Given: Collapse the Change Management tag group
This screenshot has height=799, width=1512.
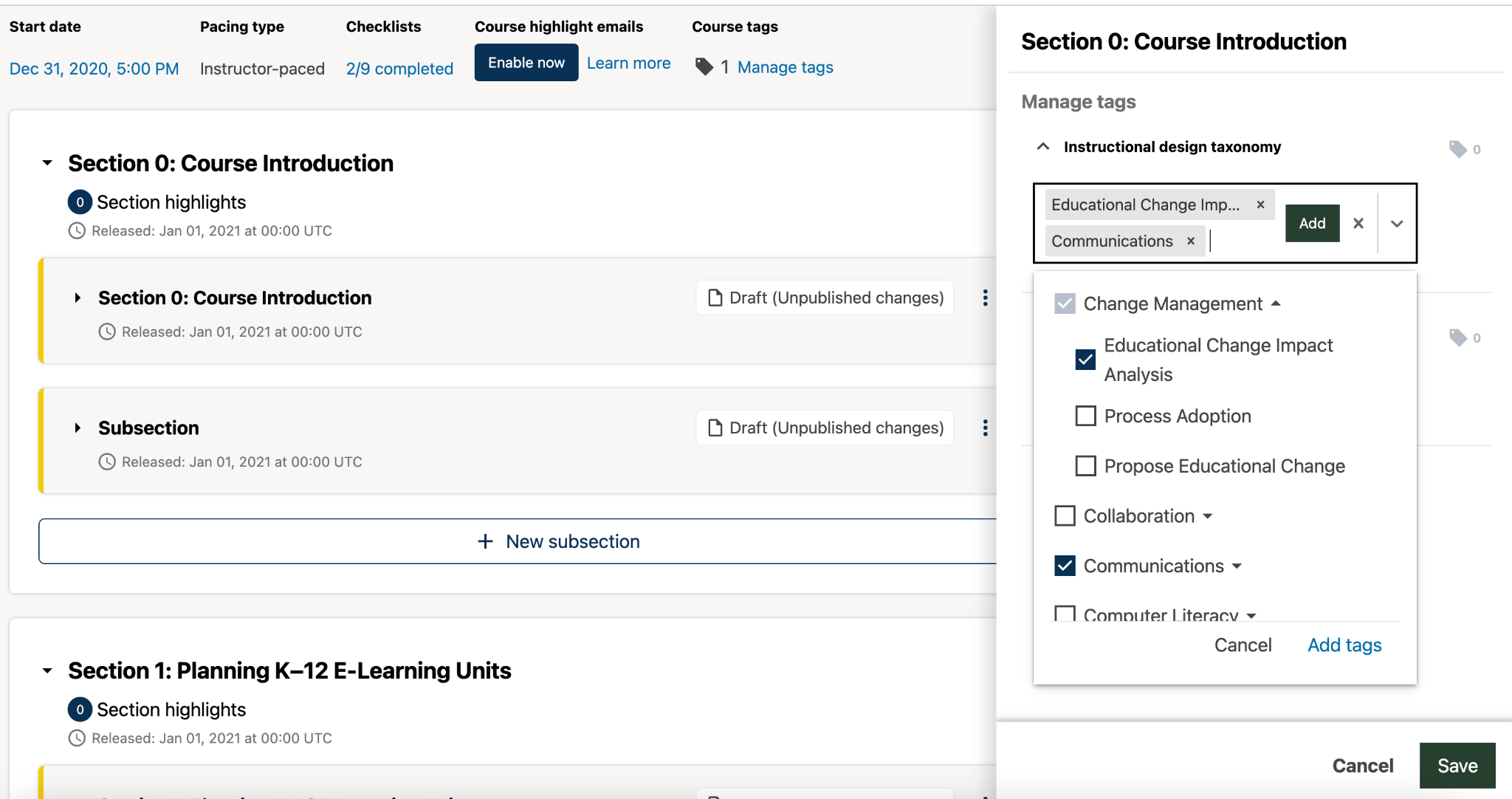Looking at the screenshot, I should 1276,304.
